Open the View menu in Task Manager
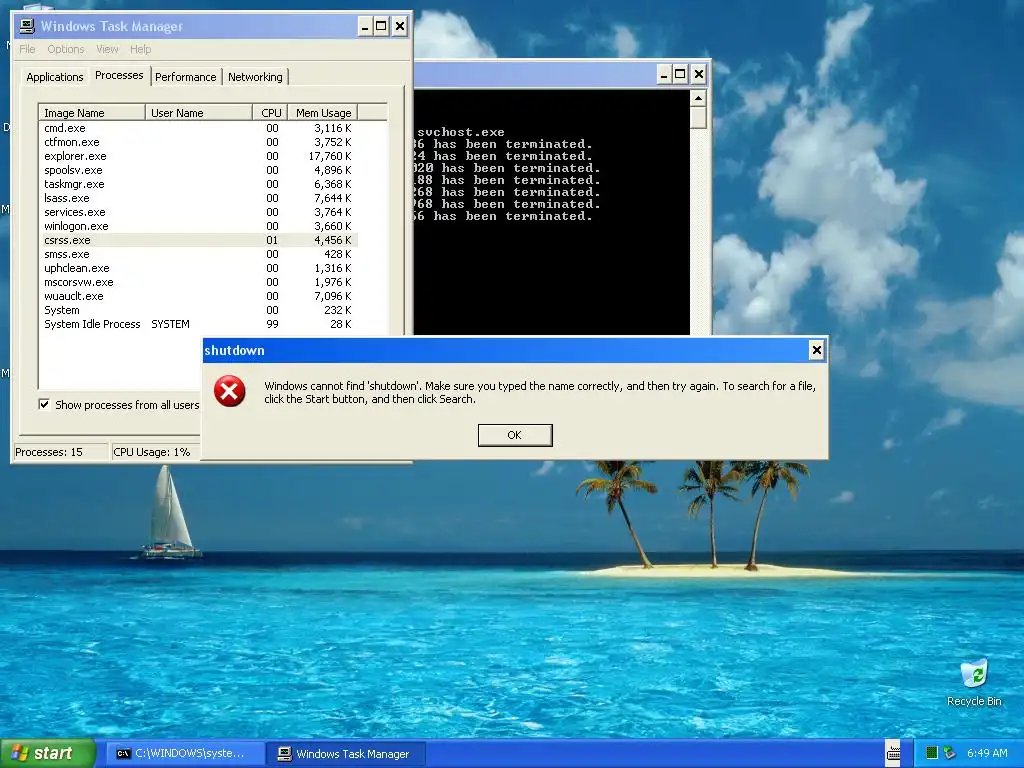This screenshot has width=1024, height=768. (107, 49)
